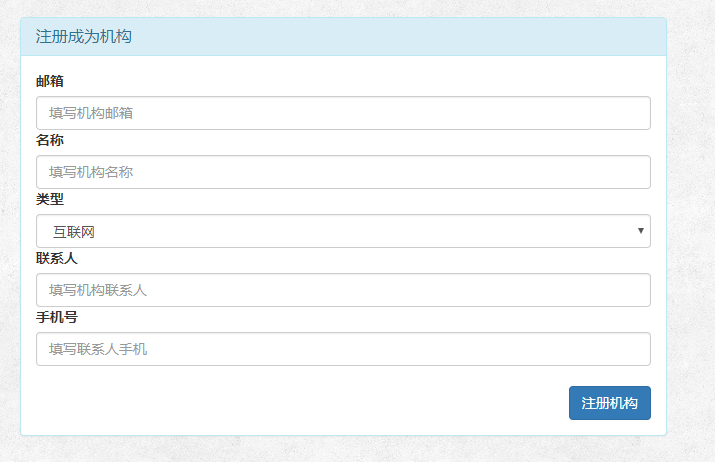Click the 填写联系人手机 phone input
Image resolution: width=715 pixels, height=462 pixels.
pyautogui.click(x=343, y=349)
